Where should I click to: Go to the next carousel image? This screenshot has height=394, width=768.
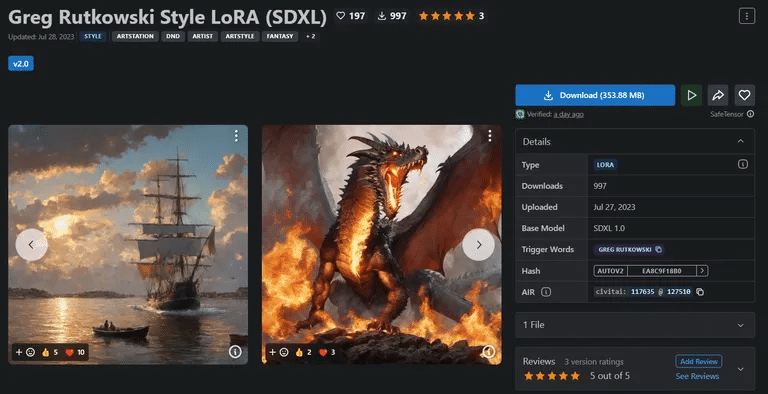point(479,245)
